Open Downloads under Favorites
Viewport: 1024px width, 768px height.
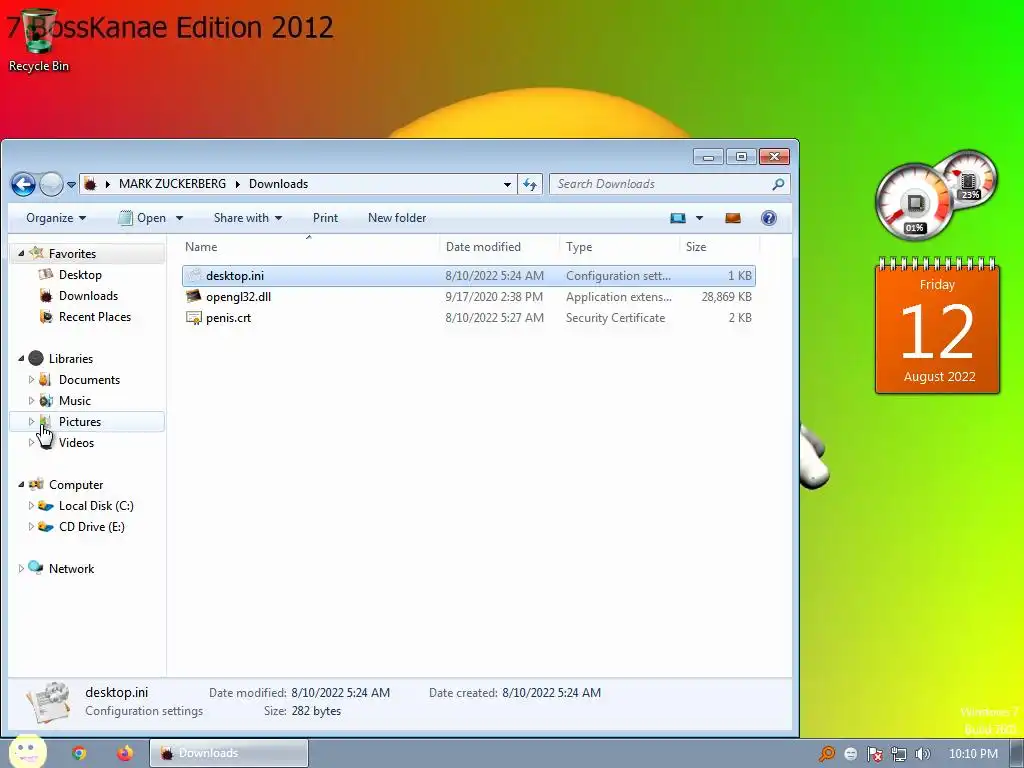pyautogui.click(x=88, y=296)
